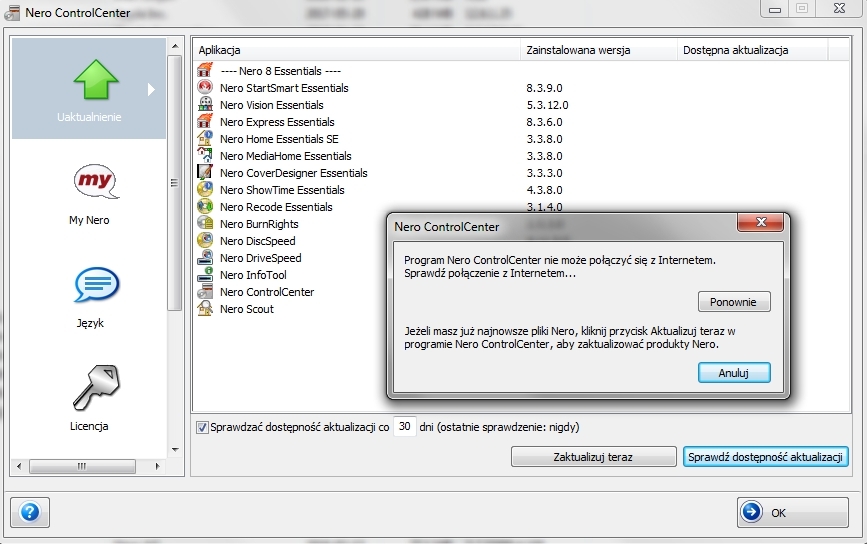867x544 pixels.
Task: Click the version value 8.3.9.0
Action: (544, 88)
